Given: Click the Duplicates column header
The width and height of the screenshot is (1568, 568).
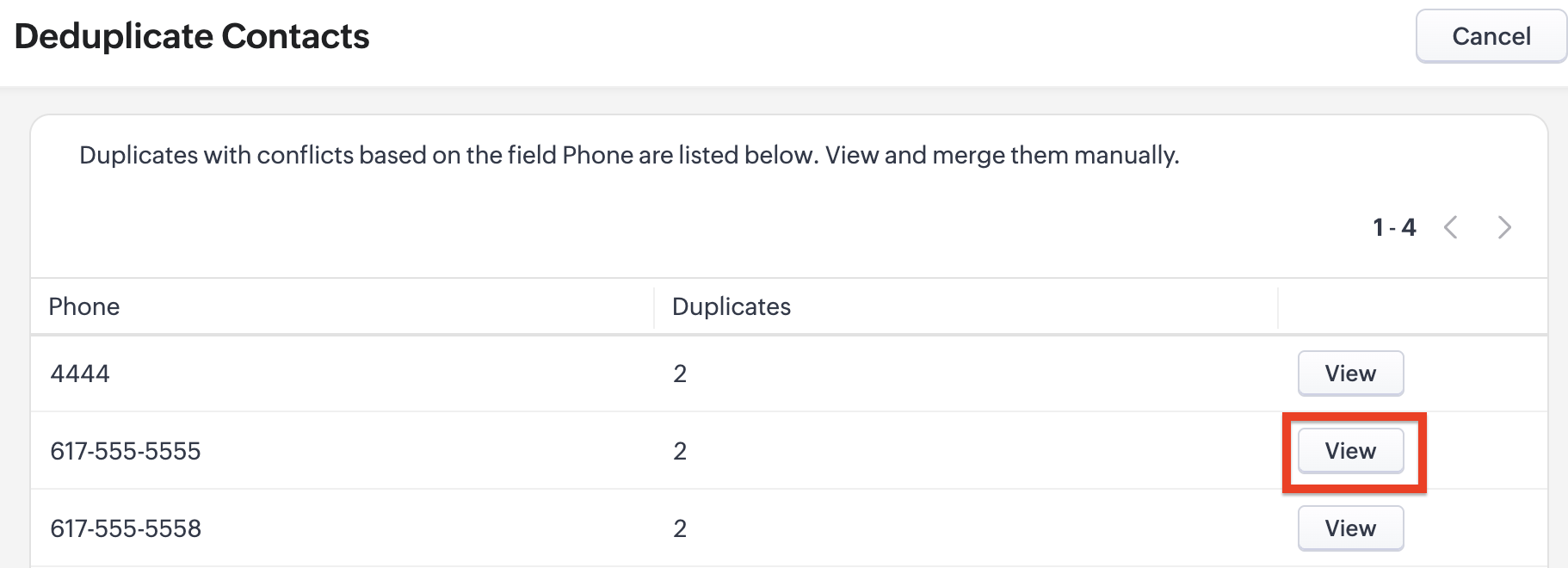Looking at the screenshot, I should [x=731, y=306].
